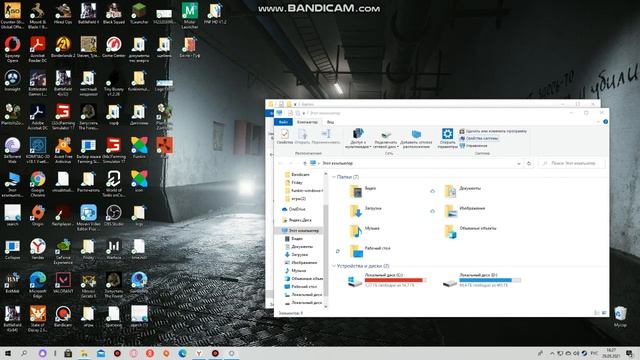Select the Borderlands 2 desktop icon
The image size is (640, 360).
[63, 47]
